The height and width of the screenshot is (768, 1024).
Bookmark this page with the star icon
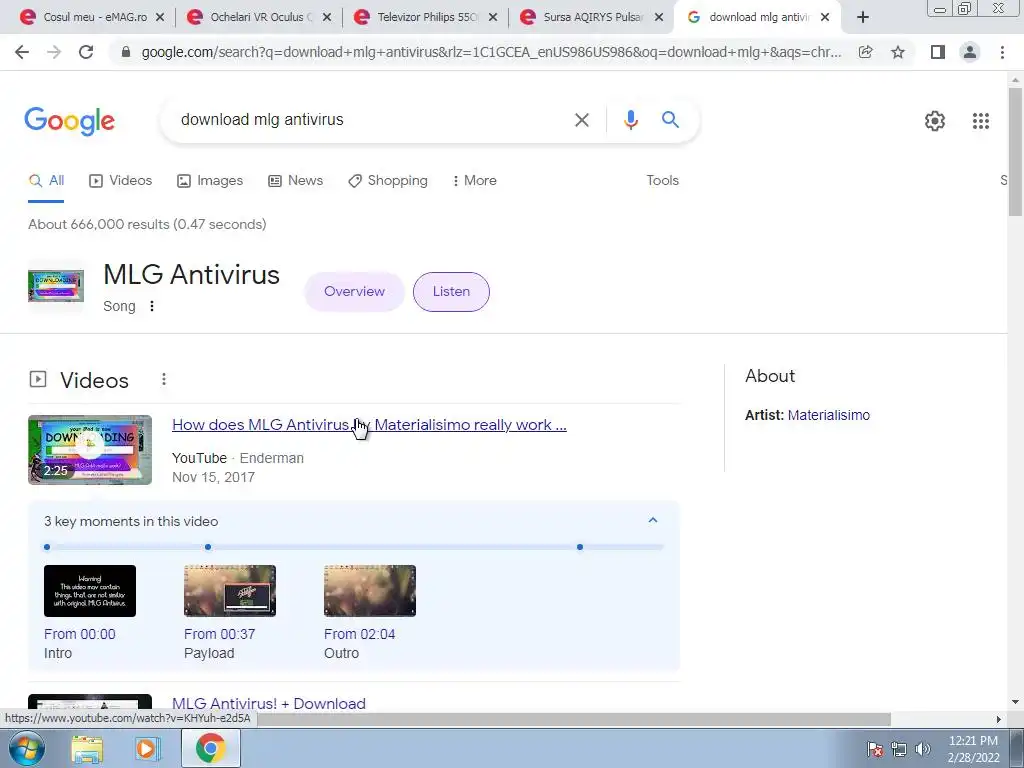coord(898,52)
